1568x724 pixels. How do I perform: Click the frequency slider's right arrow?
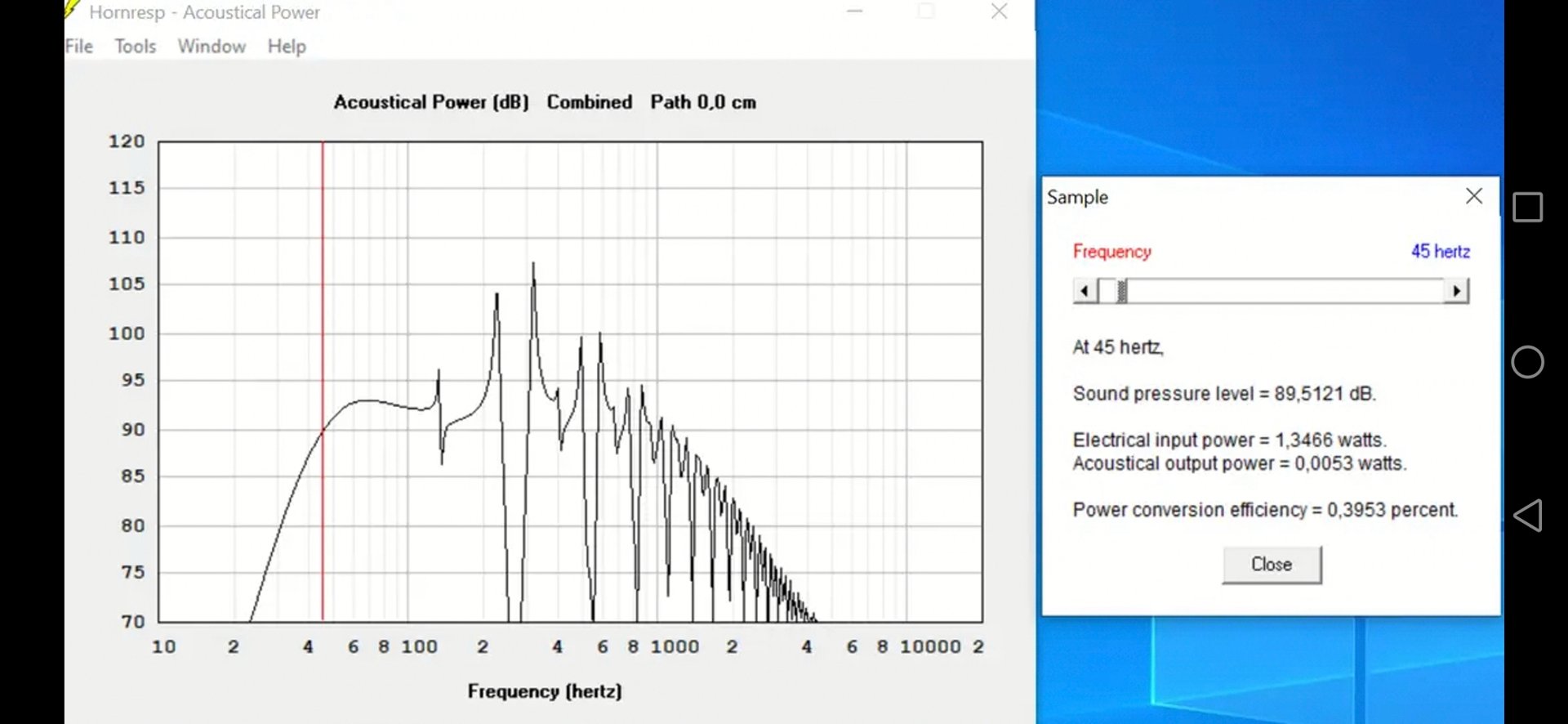1456,291
